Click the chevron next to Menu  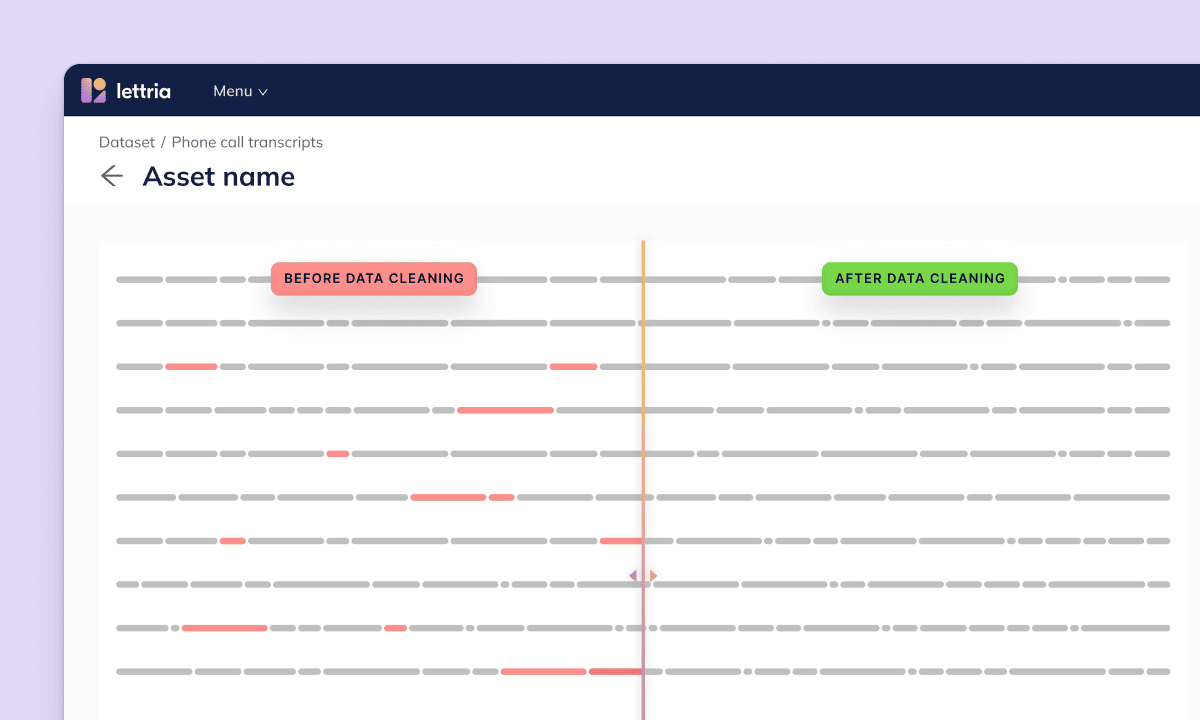click(263, 91)
